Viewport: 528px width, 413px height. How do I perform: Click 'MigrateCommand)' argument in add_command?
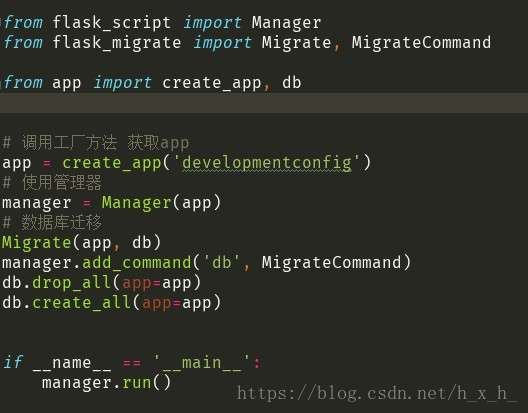[x=336, y=262]
